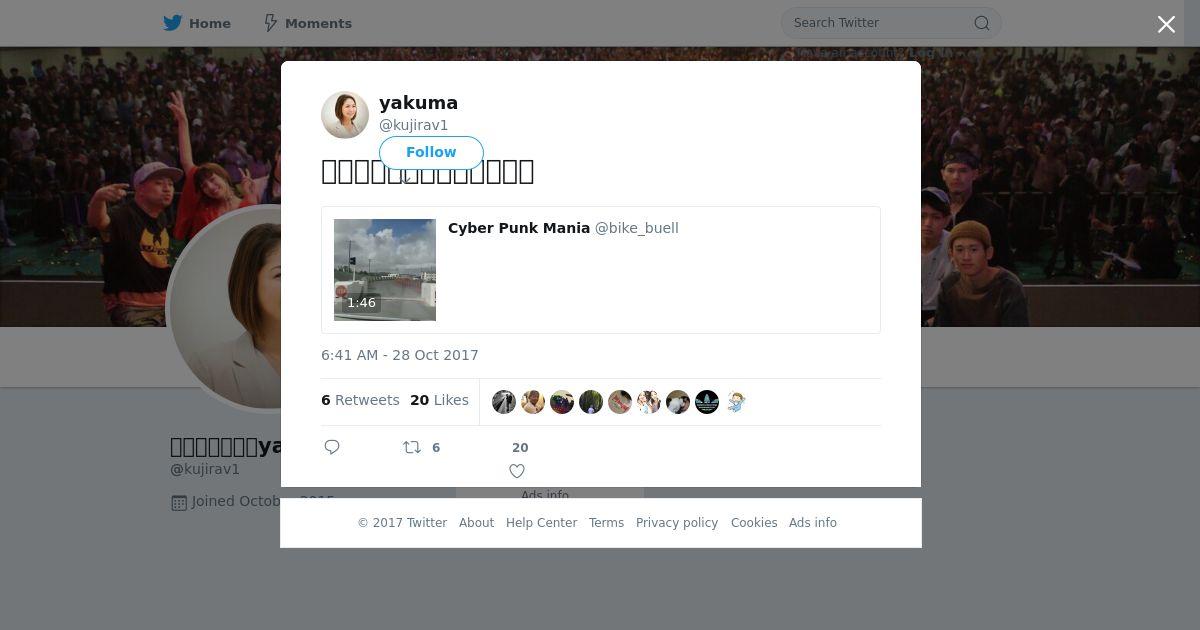The image size is (1200, 630).
Task: Click the first liker avatar in row
Action: 504,402
